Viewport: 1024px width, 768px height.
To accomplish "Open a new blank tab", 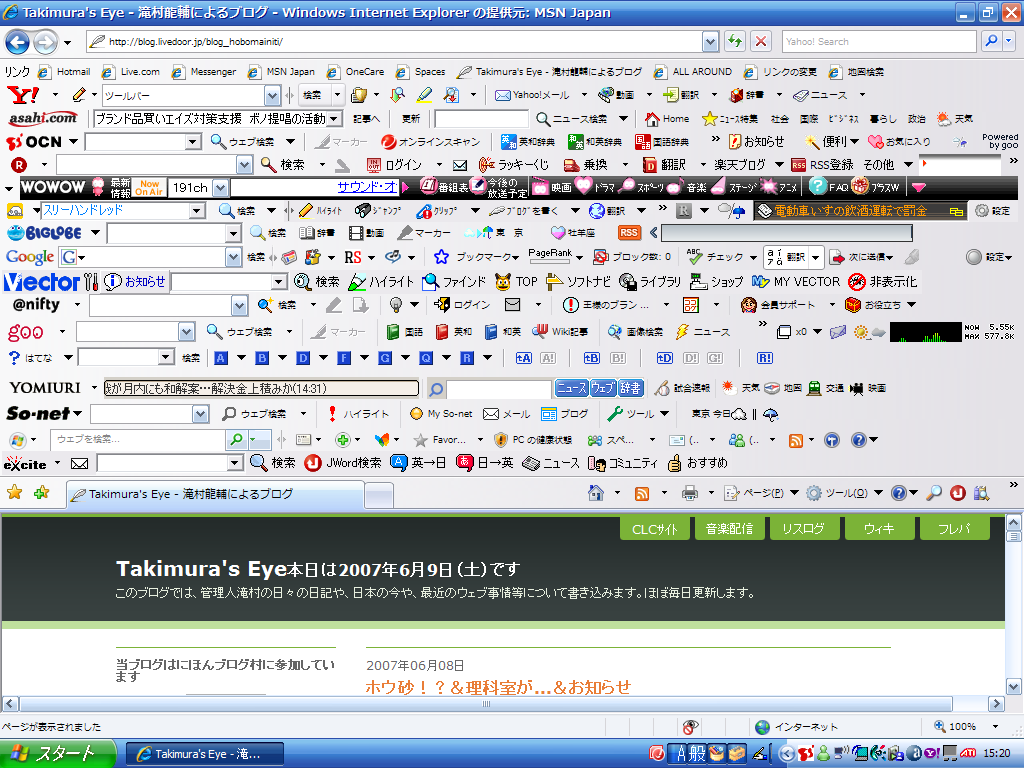I will [x=379, y=496].
